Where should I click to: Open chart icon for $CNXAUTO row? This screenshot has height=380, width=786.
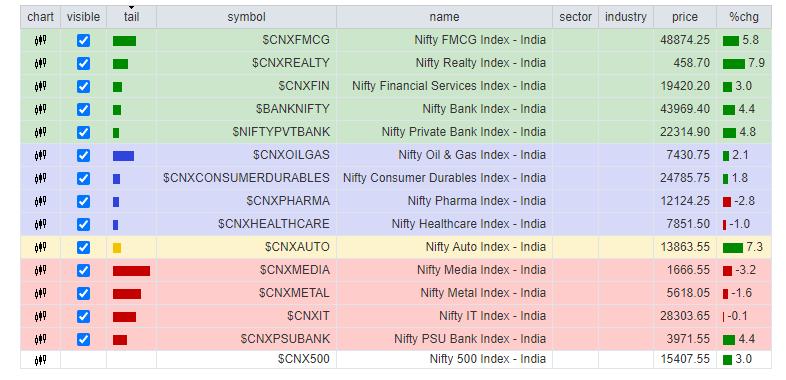[x=41, y=247]
